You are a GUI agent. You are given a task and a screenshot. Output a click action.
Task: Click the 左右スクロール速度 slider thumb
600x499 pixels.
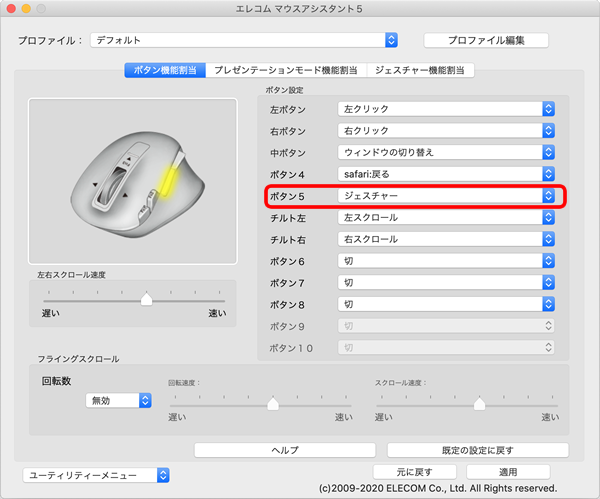(x=147, y=299)
